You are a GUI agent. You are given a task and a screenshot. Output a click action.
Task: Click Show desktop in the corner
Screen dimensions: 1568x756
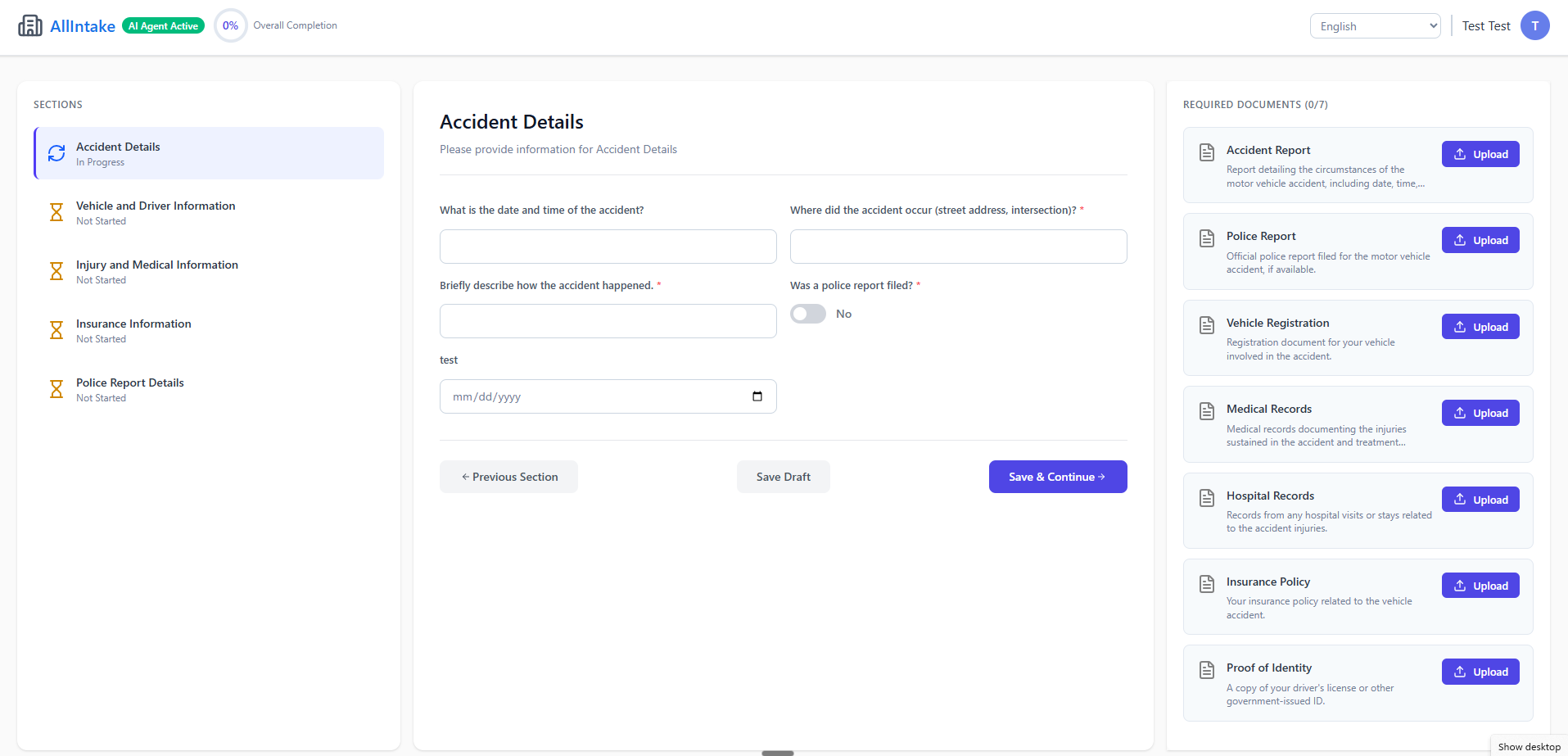(x=1529, y=746)
